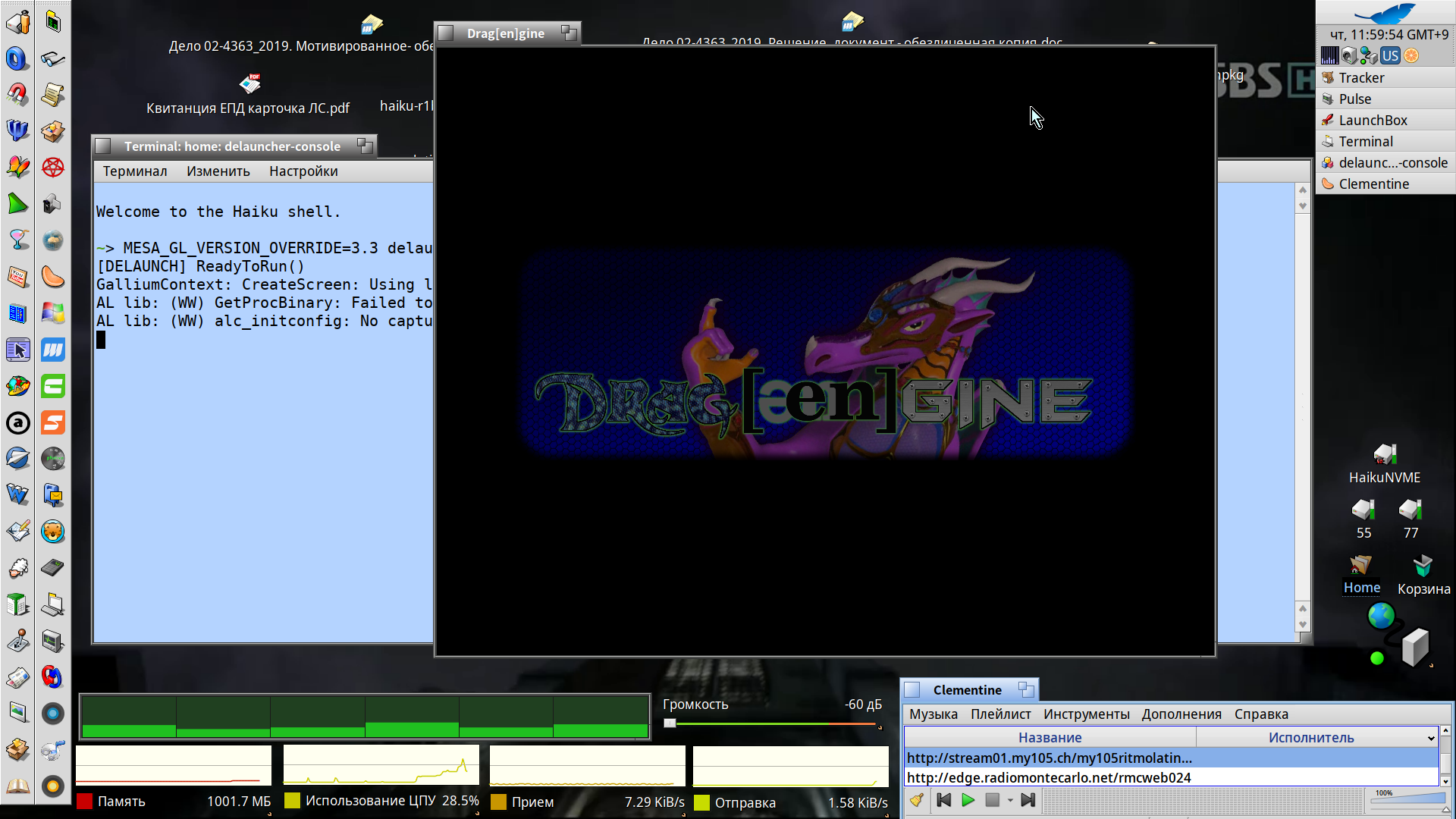Open the Инструменты menu in Clementine
The image size is (1456, 819).
[x=1087, y=714]
